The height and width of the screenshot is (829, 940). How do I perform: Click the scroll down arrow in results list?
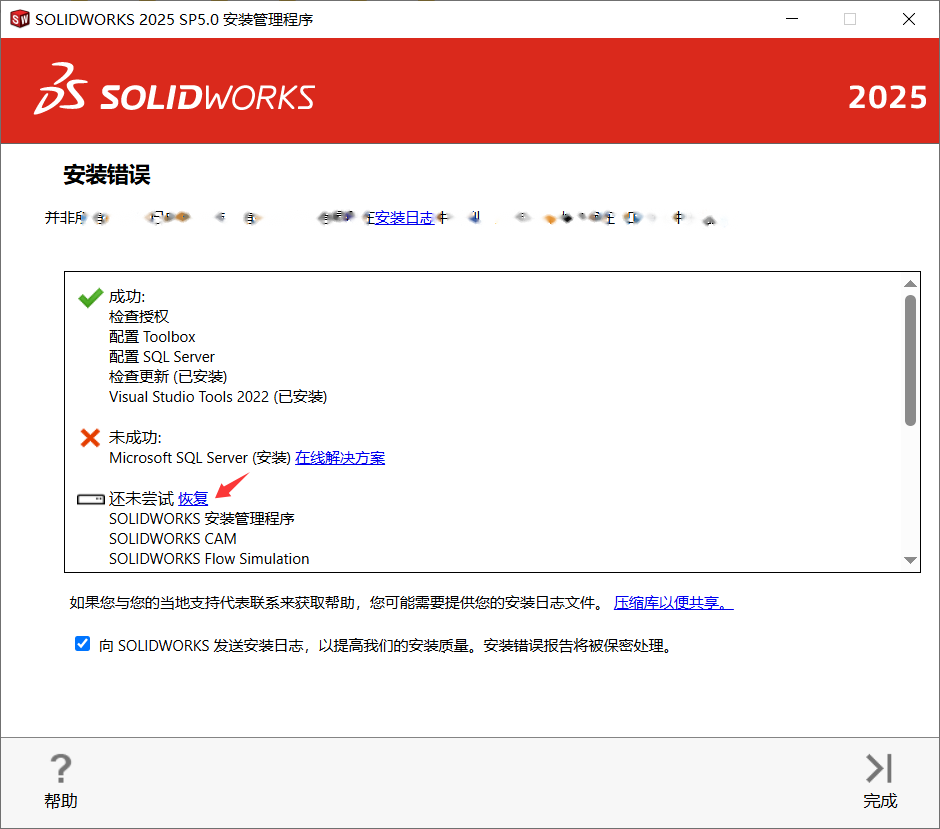(x=910, y=560)
